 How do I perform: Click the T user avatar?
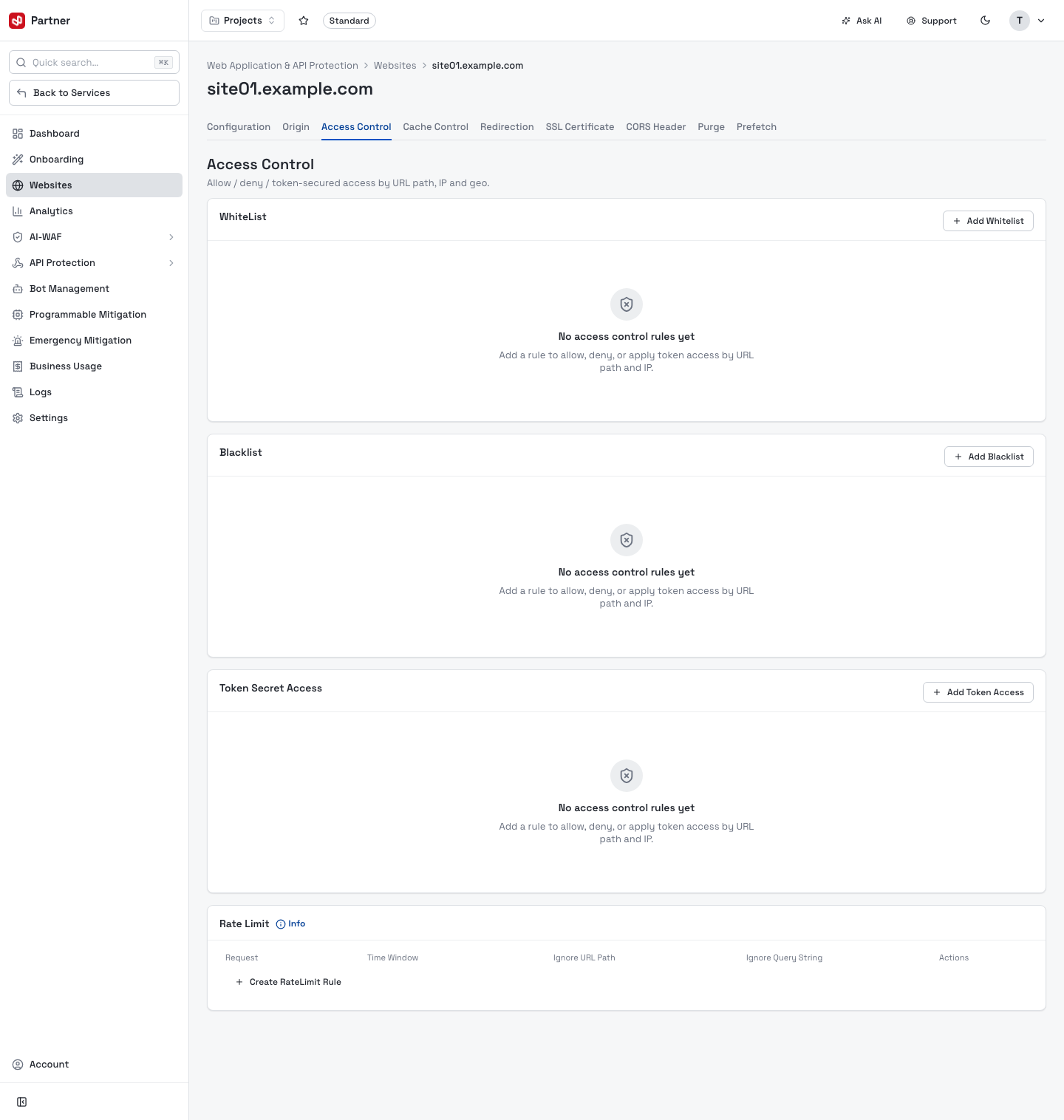coord(1020,21)
